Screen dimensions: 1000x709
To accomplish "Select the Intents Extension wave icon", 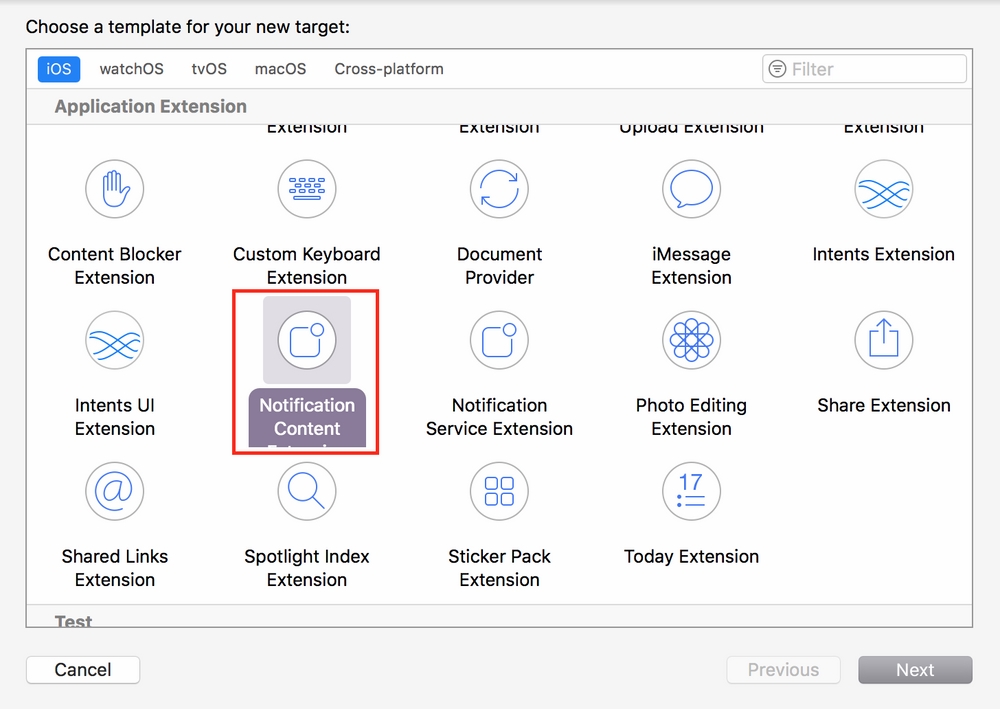I will 884,189.
